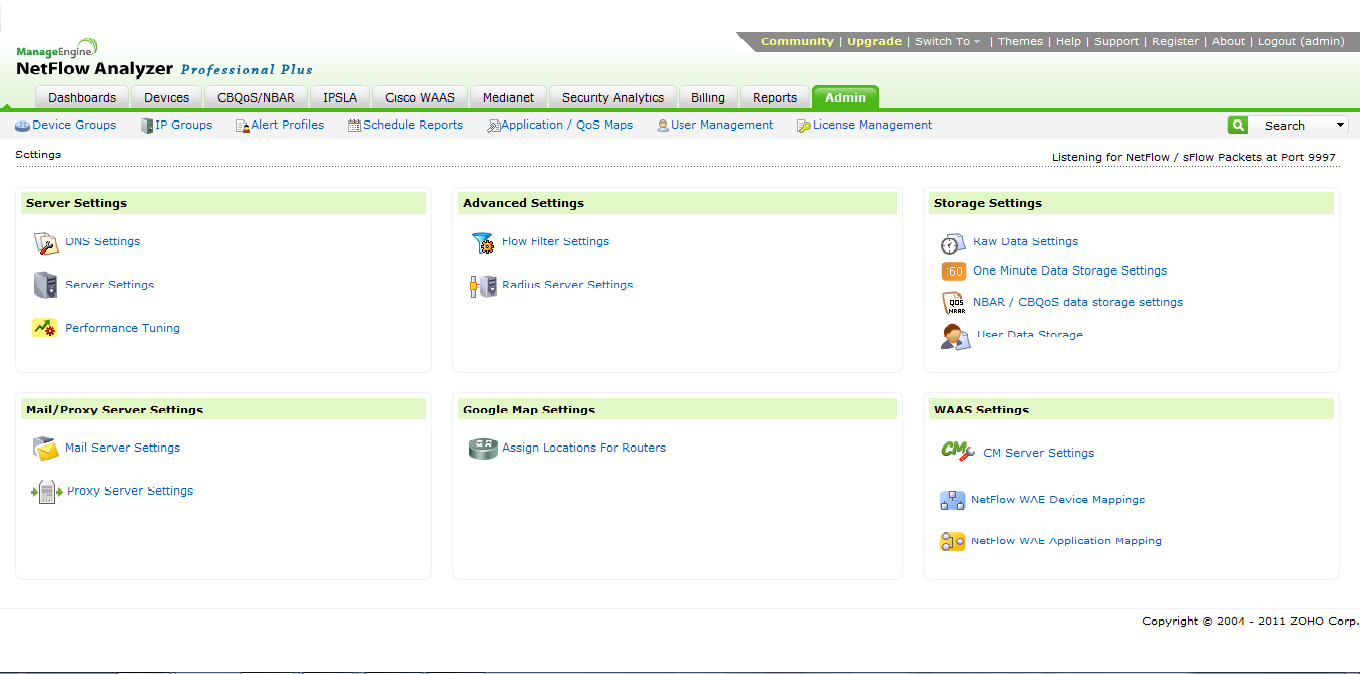Click the Mail Server envelope icon

tap(46, 449)
